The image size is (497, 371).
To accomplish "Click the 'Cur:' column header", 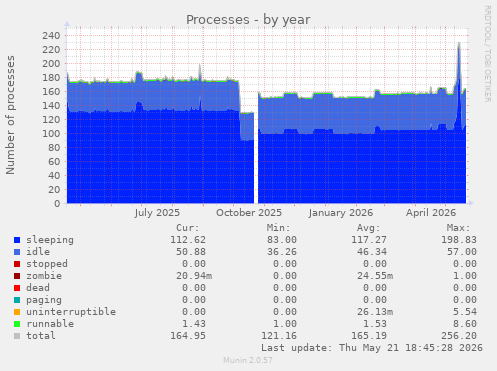I will [188, 228].
